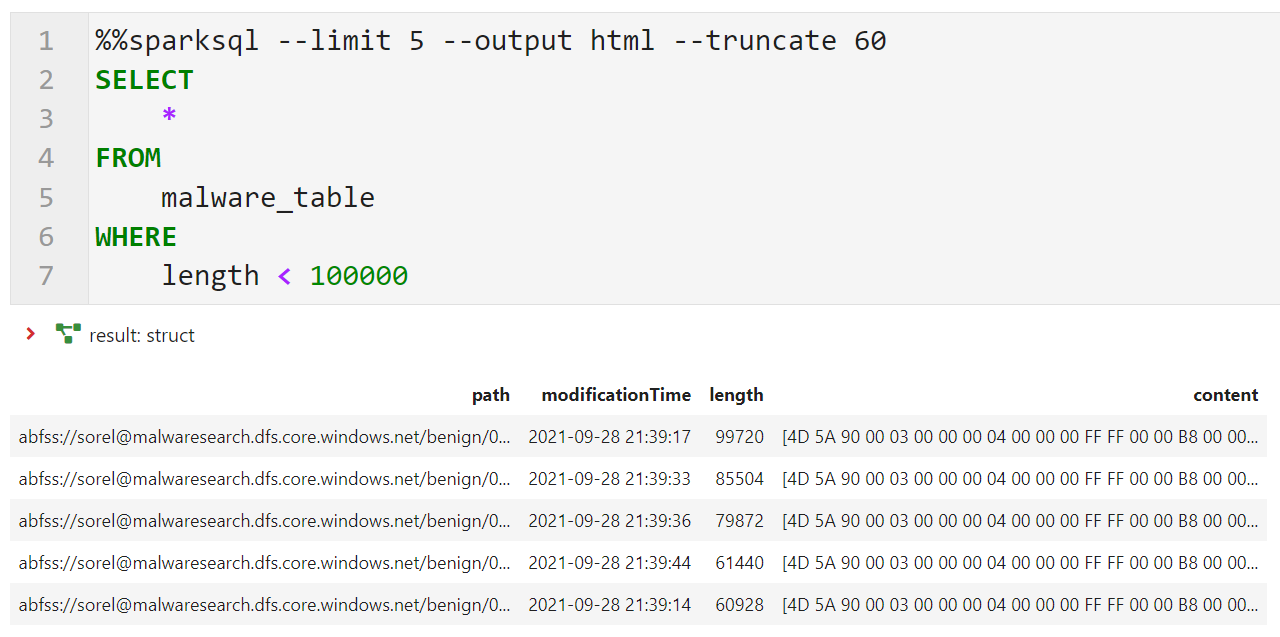Click malware_table in the query
The width and height of the screenshot is (1280, 637).
[x=268, y=197]
